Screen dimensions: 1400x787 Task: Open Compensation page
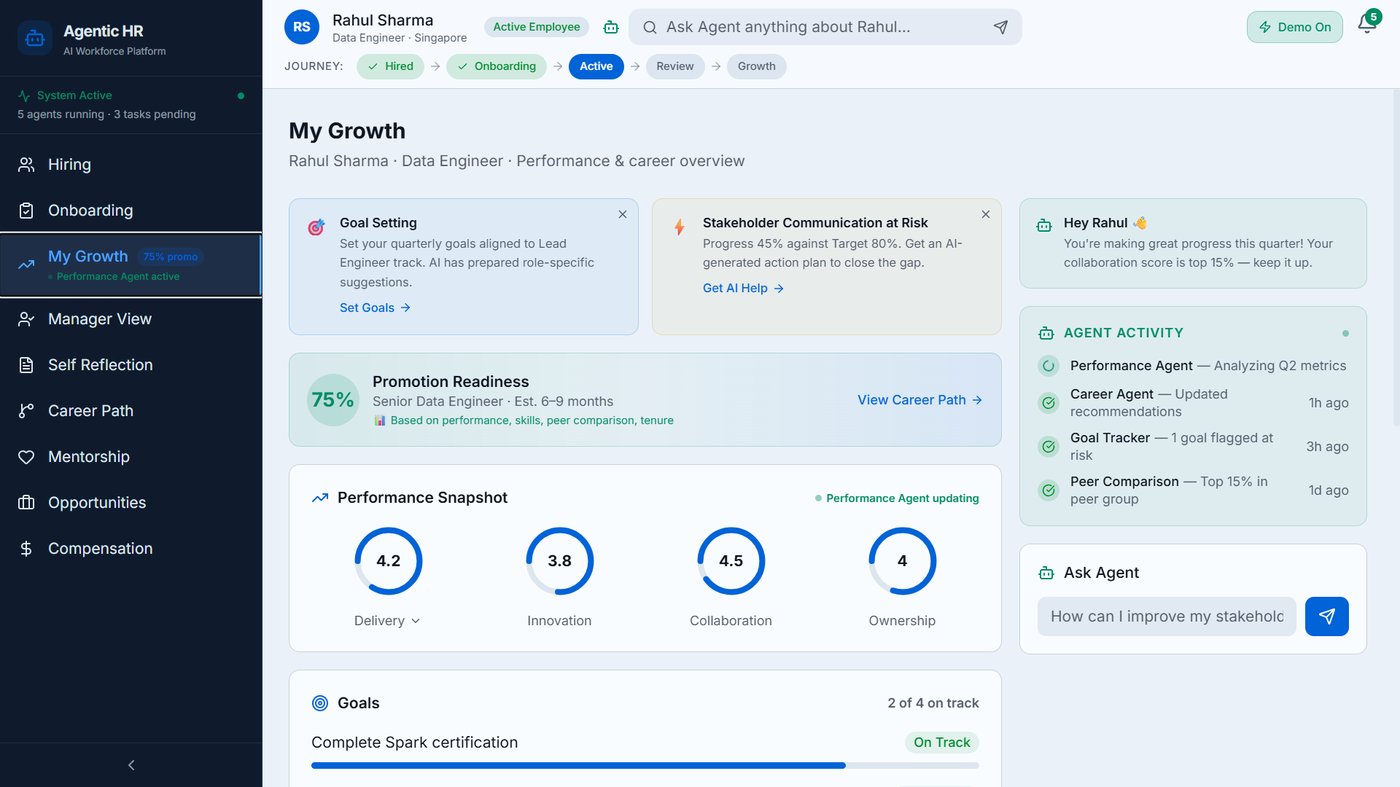tap(131, 549)
